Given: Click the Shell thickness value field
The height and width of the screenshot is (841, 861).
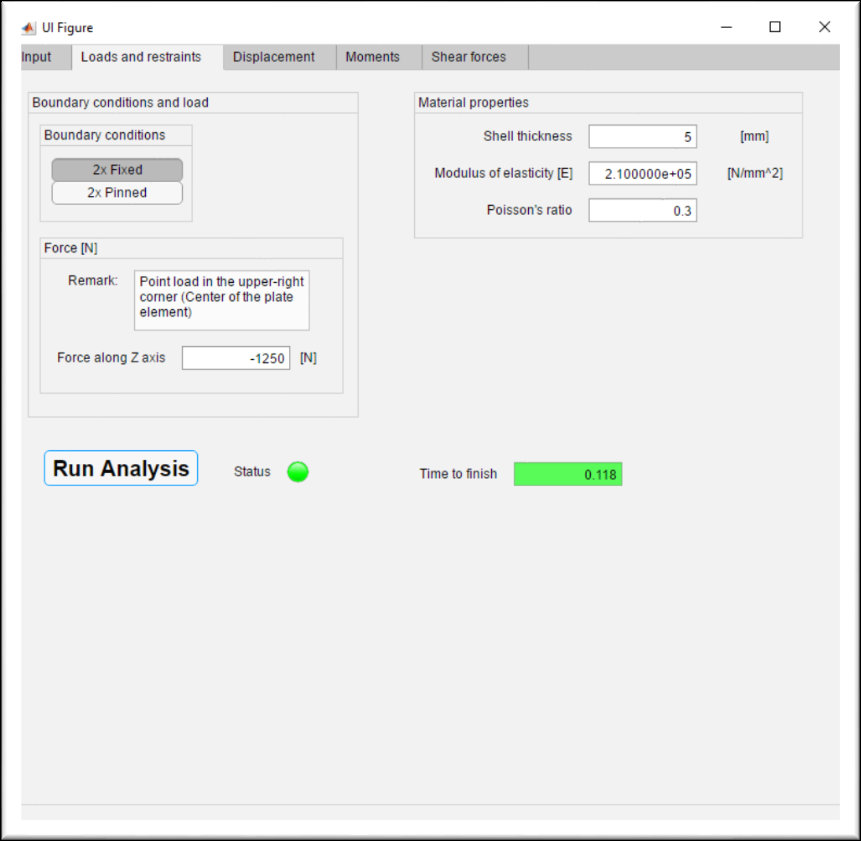Looking at the screenshot, I should (641, 136).
